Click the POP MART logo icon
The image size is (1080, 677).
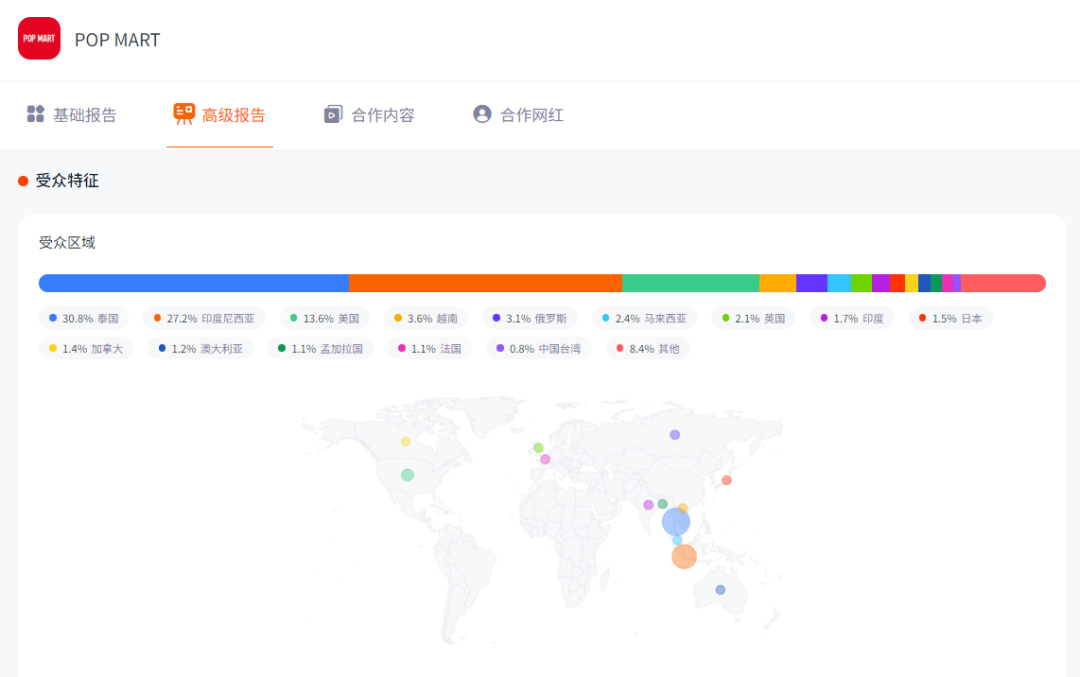point(38,38)
